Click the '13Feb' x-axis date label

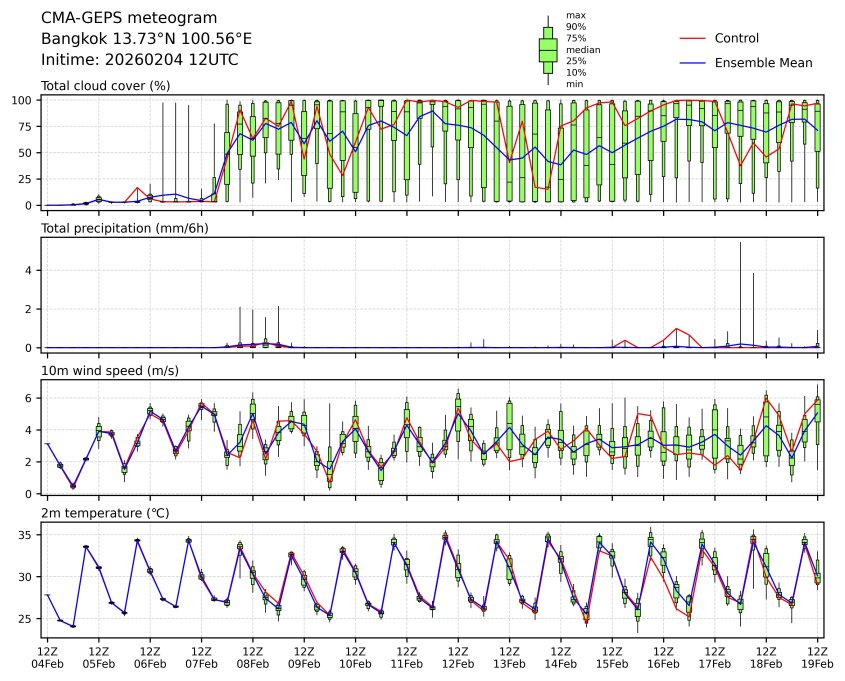coord(509,664)
